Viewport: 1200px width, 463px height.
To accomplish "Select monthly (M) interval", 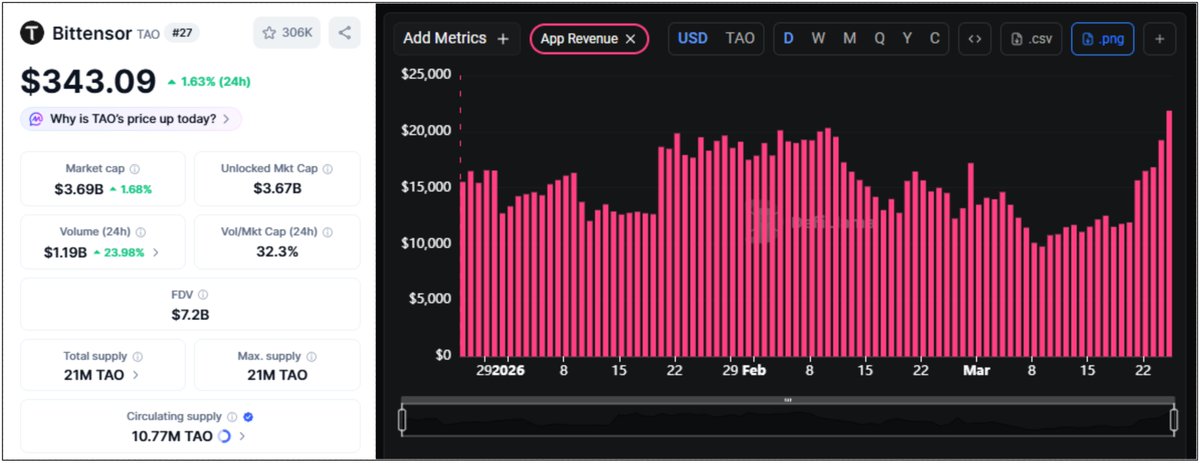I will pos(849,39).
